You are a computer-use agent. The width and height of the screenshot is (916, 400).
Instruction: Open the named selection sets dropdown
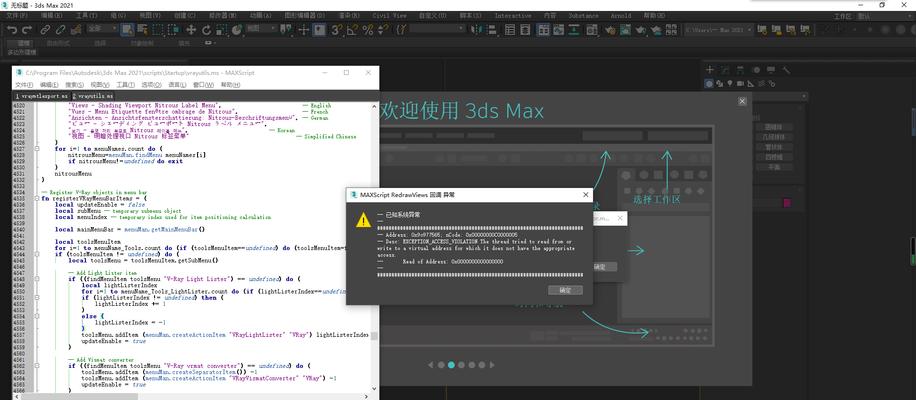(x=437, y=29)
